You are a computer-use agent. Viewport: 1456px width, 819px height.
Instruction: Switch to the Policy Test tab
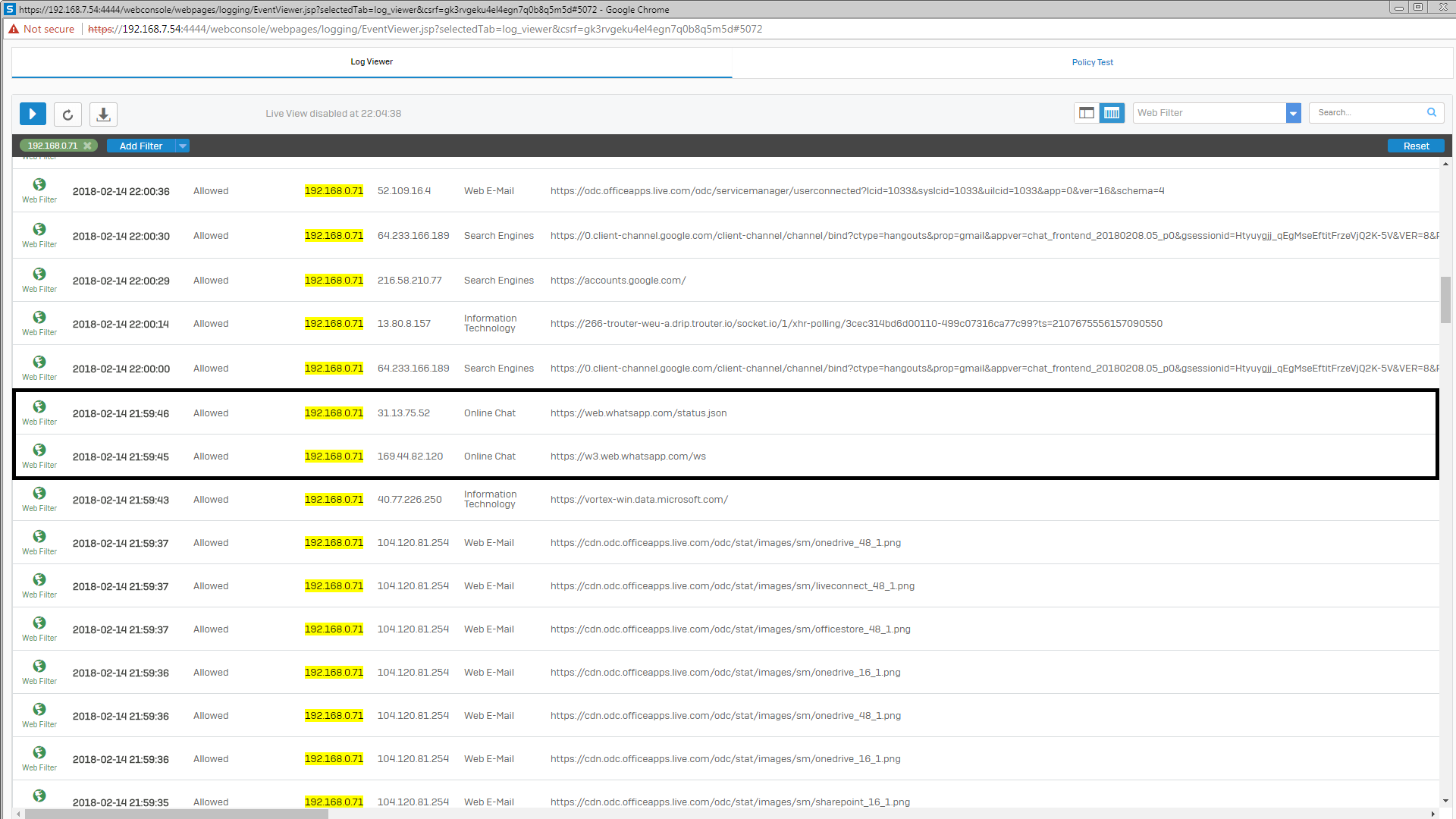pyautogui.click(x=1092, y=62)
